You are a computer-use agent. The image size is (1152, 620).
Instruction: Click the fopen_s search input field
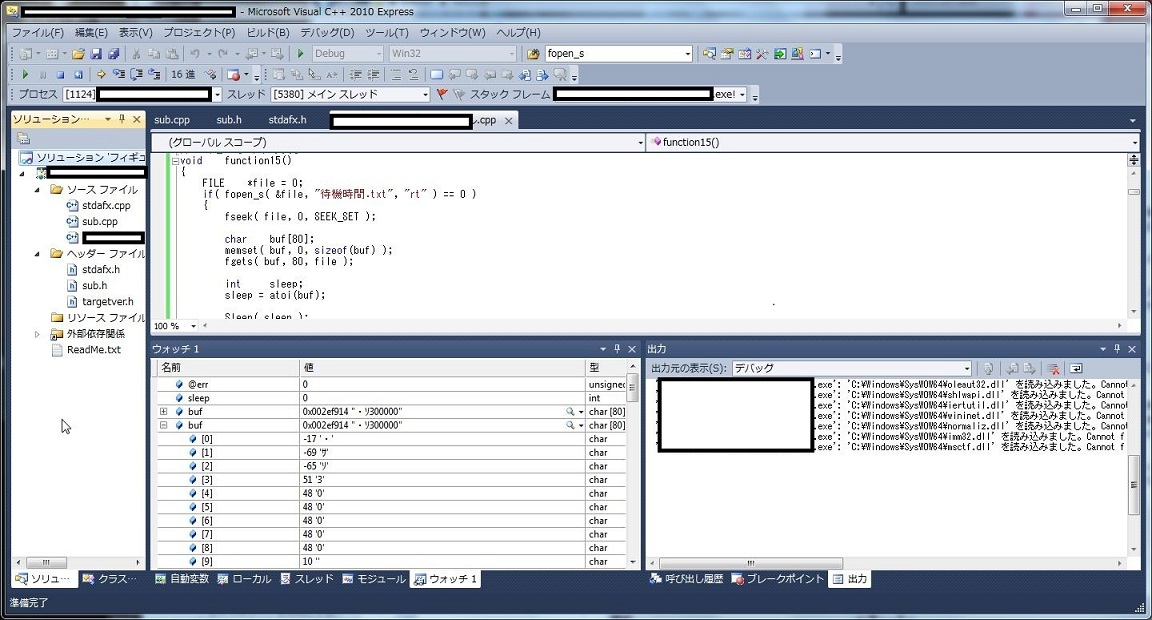(x=612, y=54)
